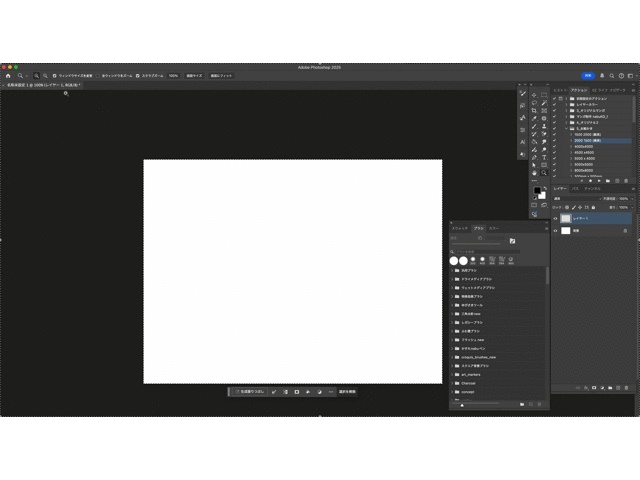Image resolution: width=640 pixels, height=480 pixels.
Task: Open the layer blend mode dropdown
Action: [577, 199]
